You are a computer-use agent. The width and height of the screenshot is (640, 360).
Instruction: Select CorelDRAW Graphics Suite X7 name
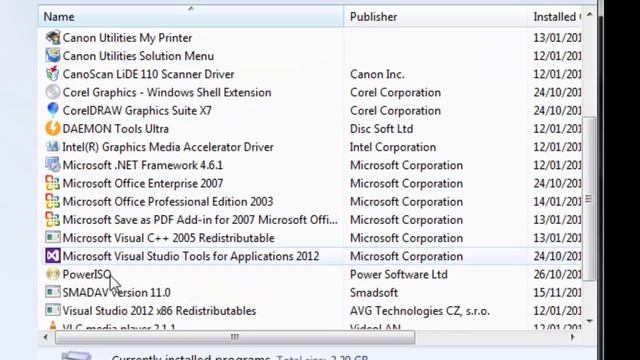[137, 111]
